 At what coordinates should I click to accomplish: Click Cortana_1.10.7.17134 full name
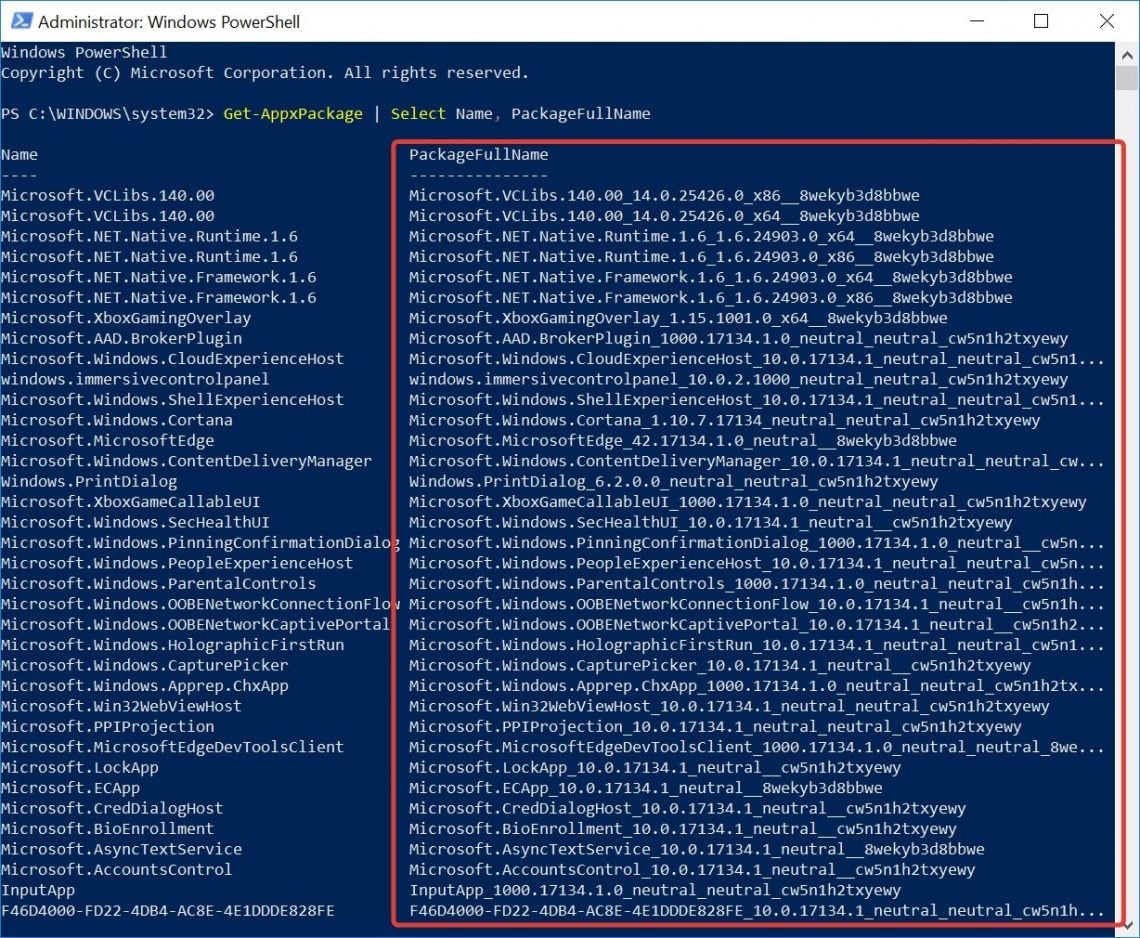coord(724,420)
